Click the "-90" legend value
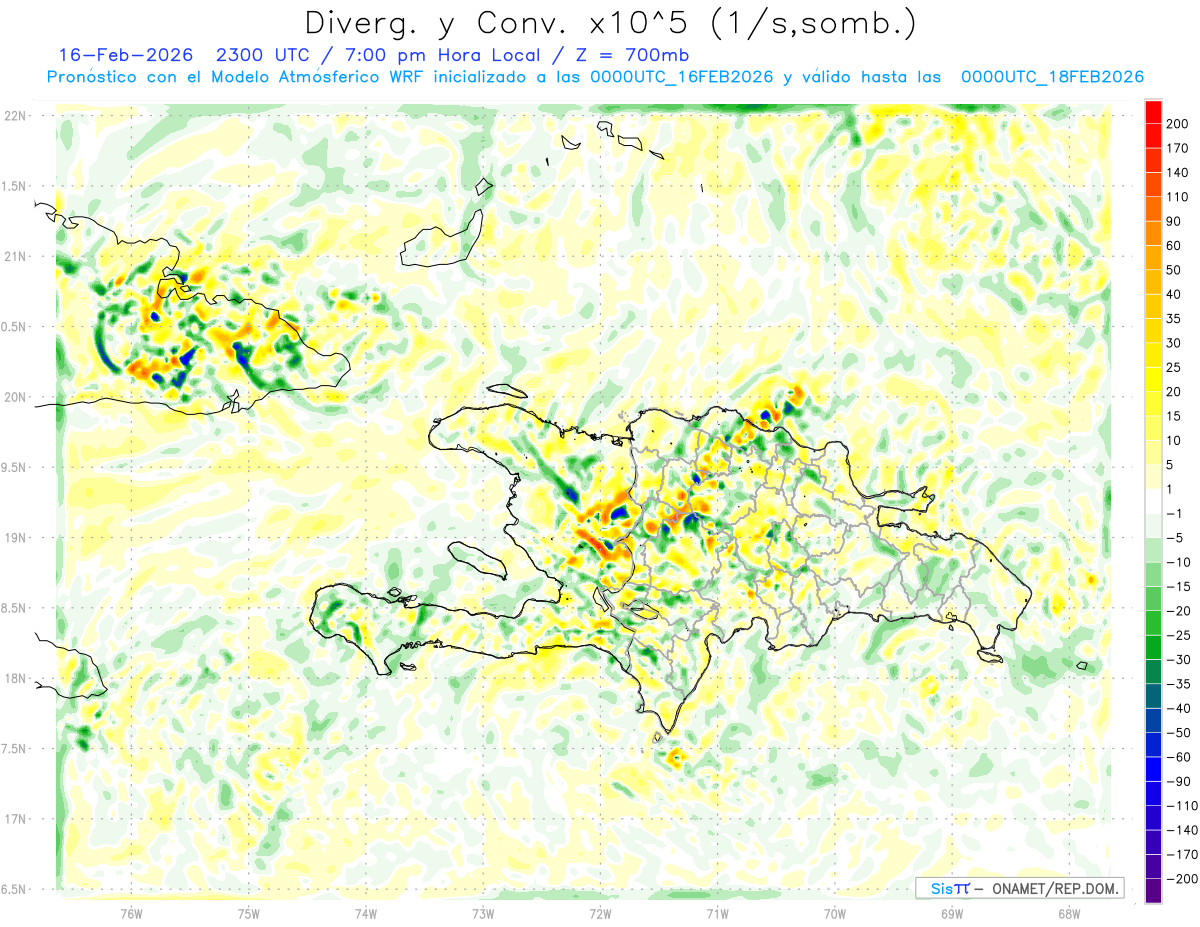 tap(1178, 782)
